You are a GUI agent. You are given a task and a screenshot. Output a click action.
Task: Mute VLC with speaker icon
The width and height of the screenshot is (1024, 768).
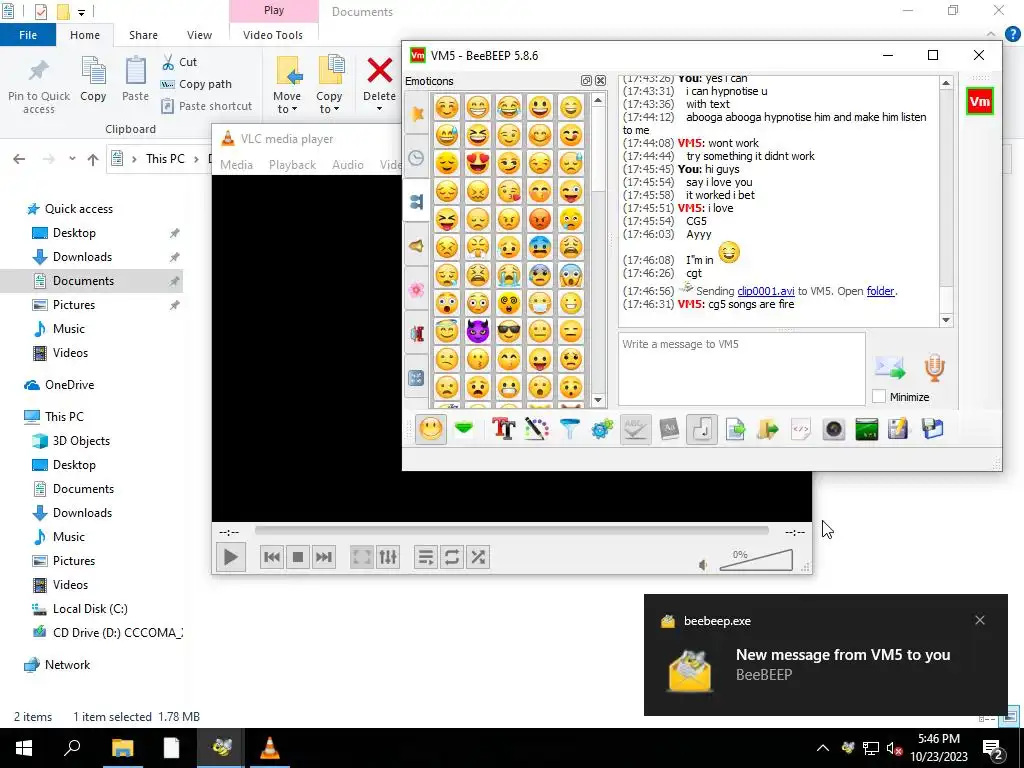703,565
